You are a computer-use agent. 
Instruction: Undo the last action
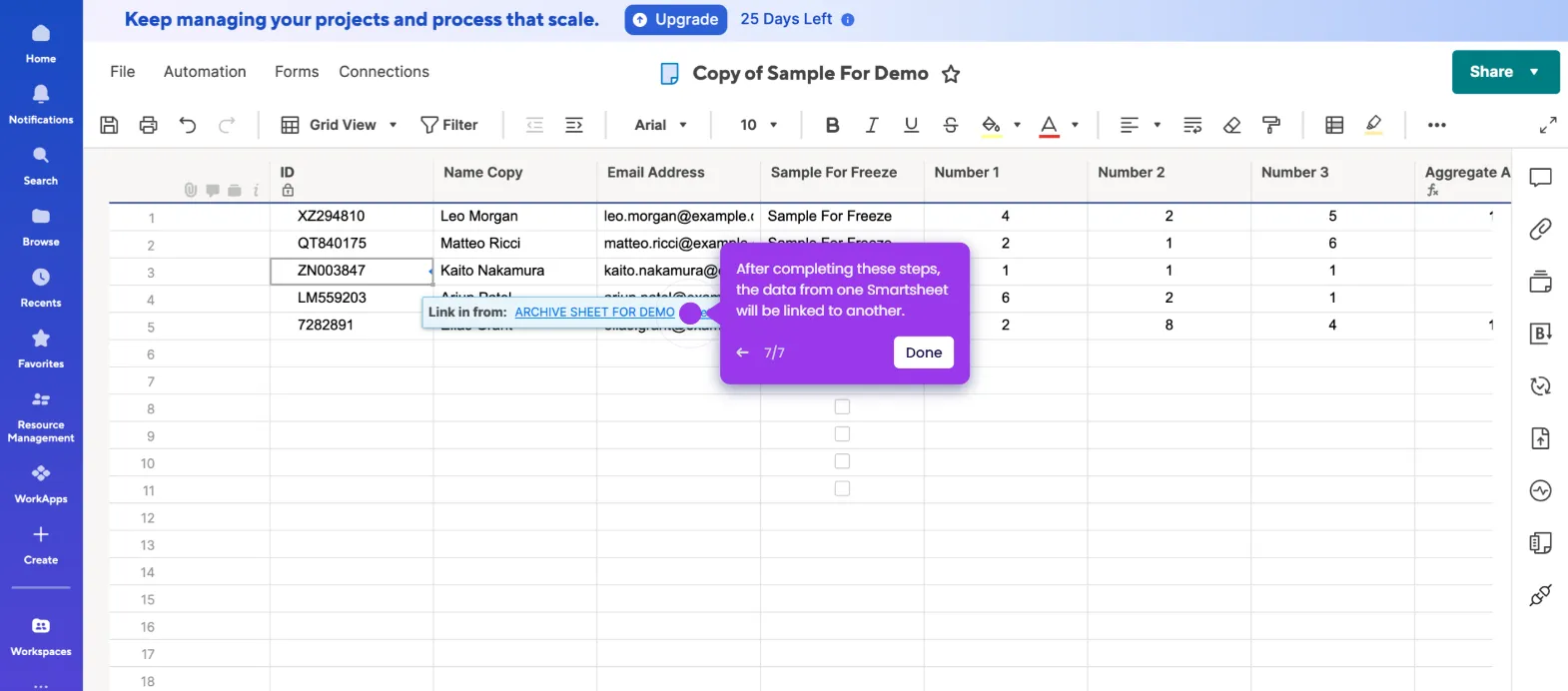(188, 125)
